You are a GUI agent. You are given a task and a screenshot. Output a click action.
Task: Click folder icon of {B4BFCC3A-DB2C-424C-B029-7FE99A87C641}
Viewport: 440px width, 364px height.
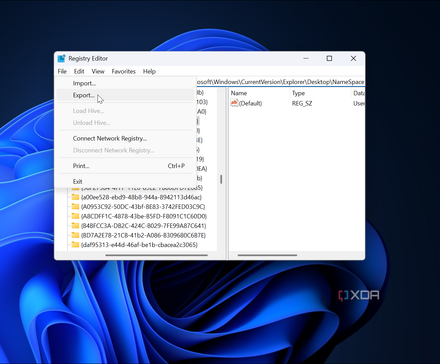tap(76, 226)
